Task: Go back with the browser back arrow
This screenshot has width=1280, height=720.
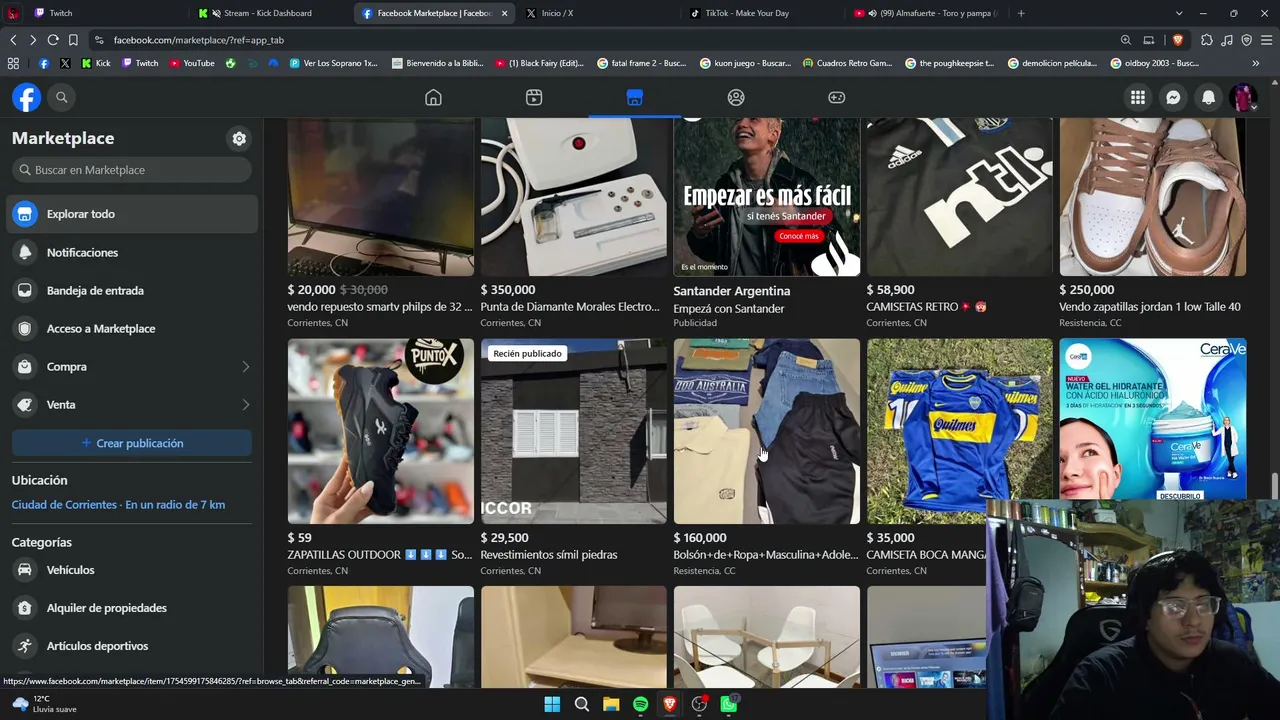Action: point(13,40)
